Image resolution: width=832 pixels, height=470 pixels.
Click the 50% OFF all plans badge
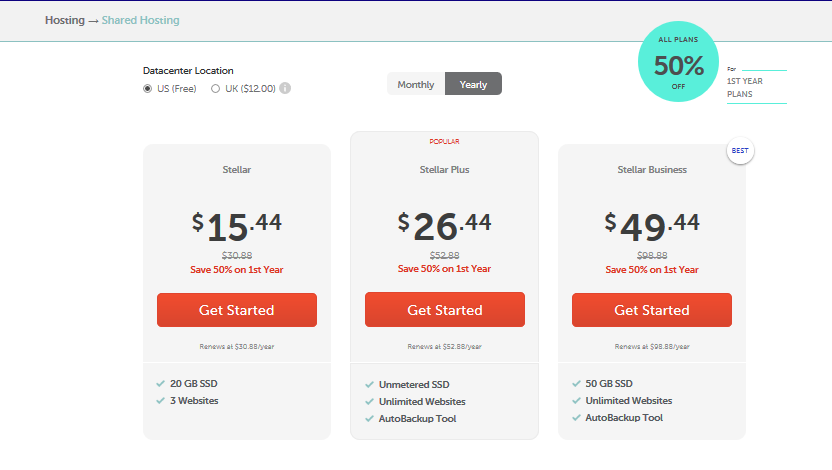pyautogui.click(x=678, y=62)
